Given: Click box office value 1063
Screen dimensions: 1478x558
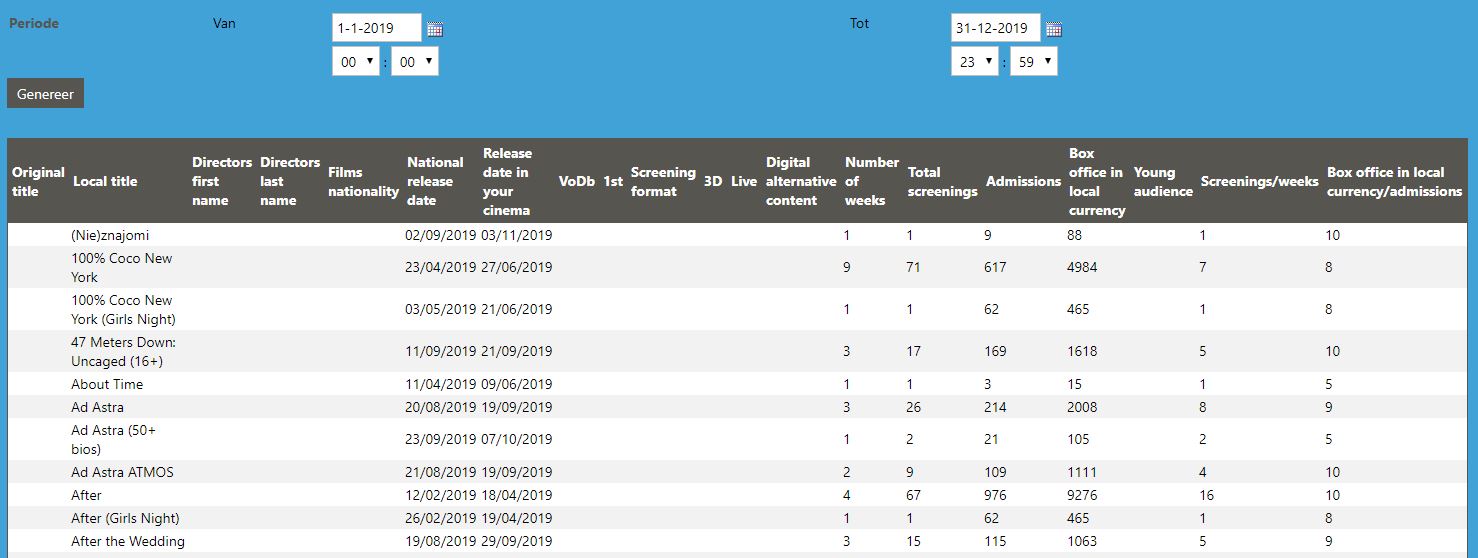Looking at the screenshot, I should pyautogui.click(x=1082, y=541).
